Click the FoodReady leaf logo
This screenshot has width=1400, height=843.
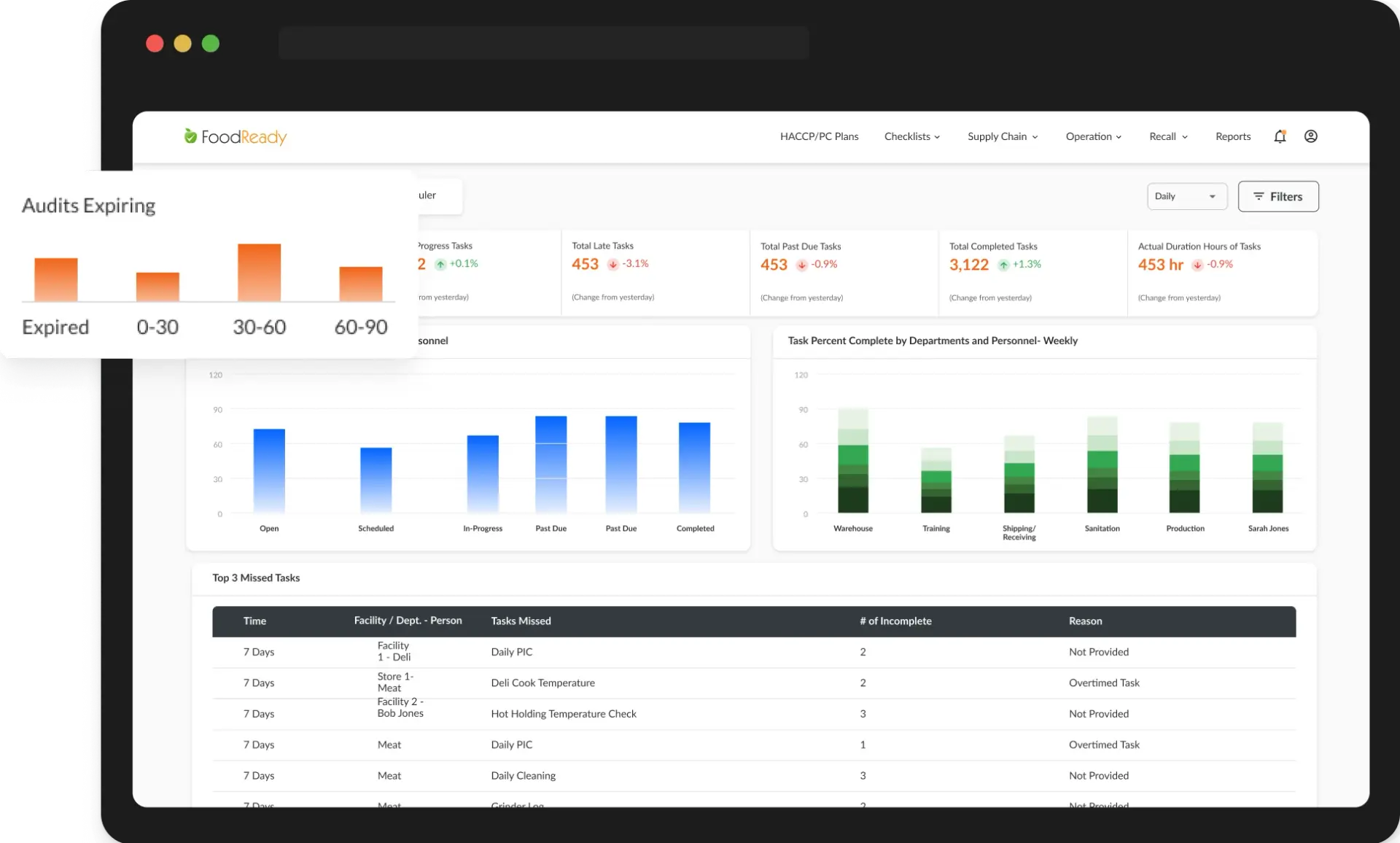tap(190, 136)
